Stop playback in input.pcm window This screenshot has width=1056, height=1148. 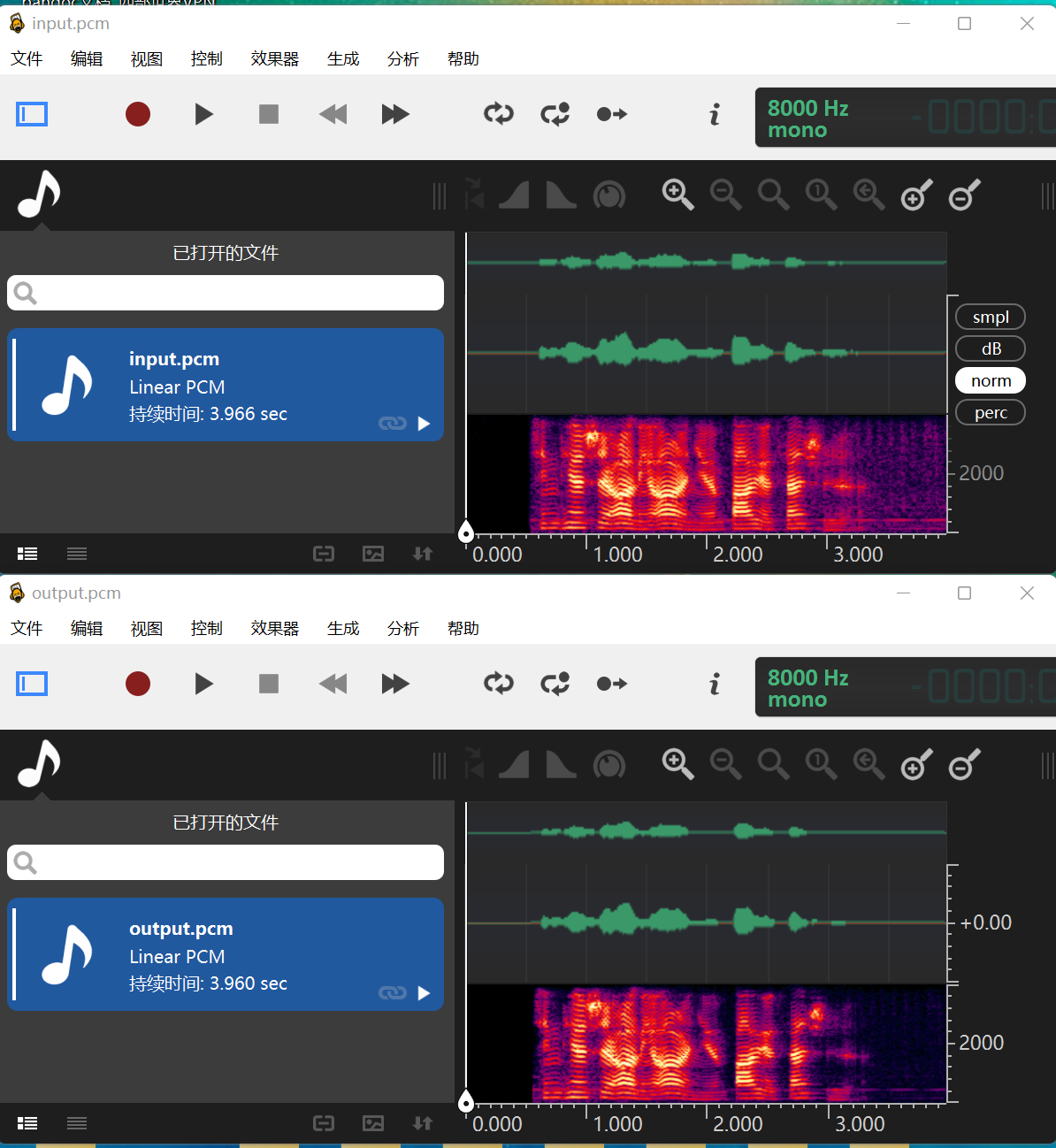coord(269,114)
